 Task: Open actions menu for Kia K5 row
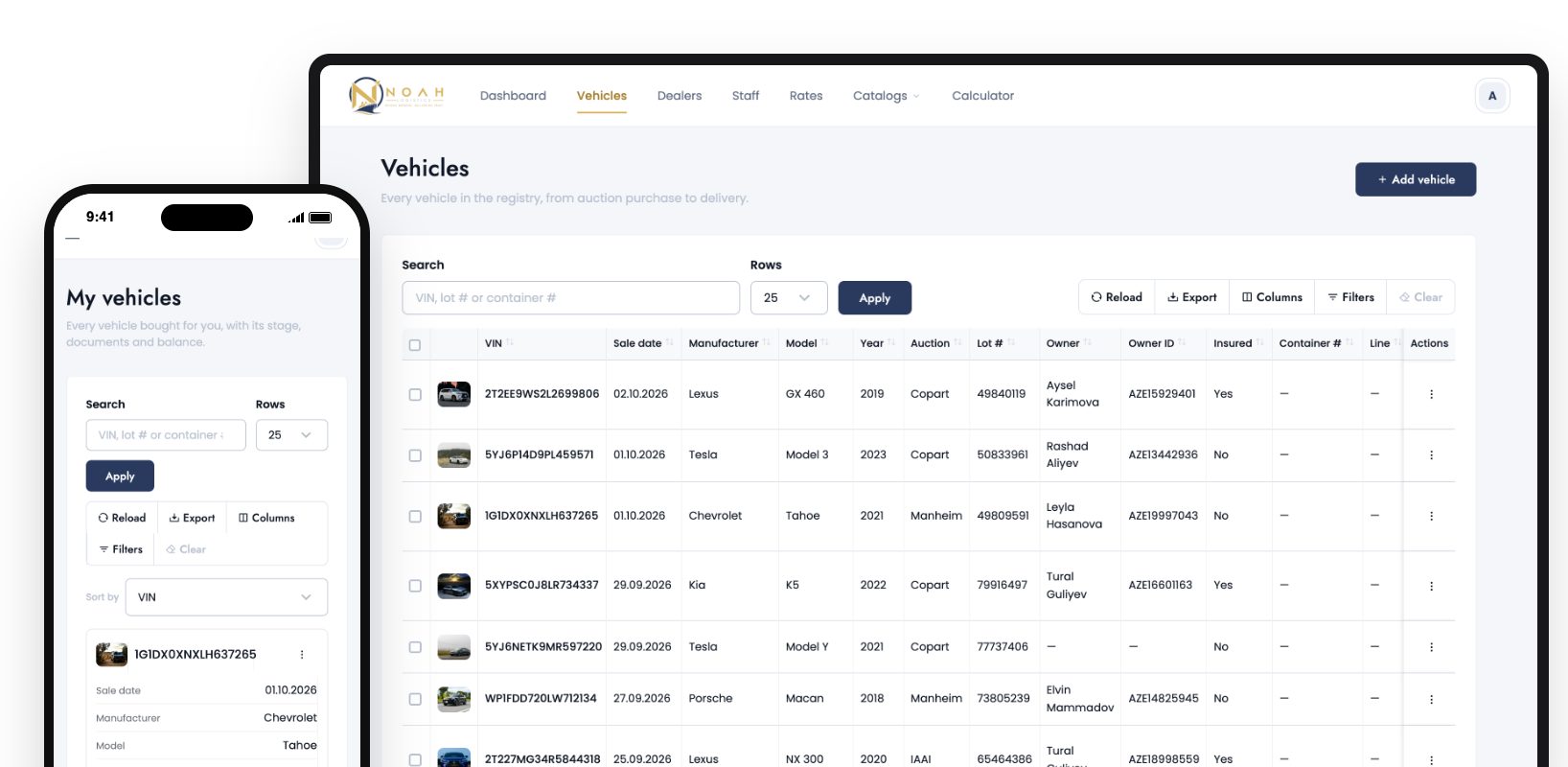(x=1431, y=586)
